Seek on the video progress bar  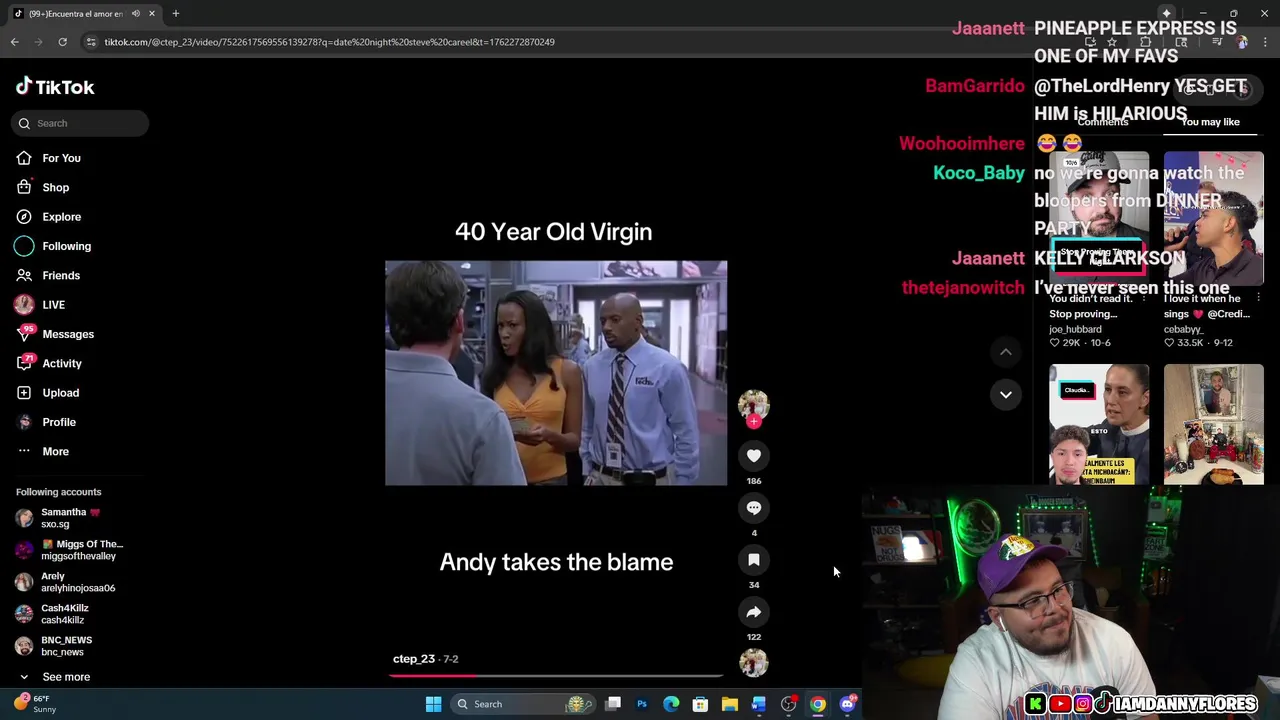[x=556, y=676]
